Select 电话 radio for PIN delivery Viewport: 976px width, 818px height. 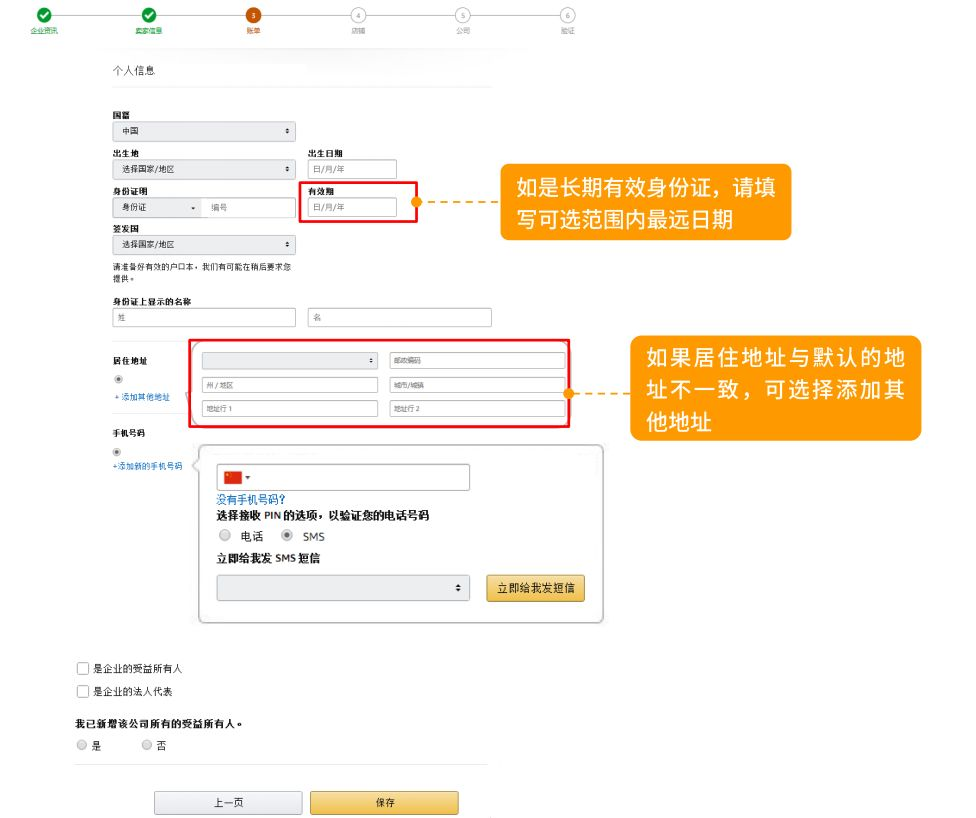(x=225, y=536)
